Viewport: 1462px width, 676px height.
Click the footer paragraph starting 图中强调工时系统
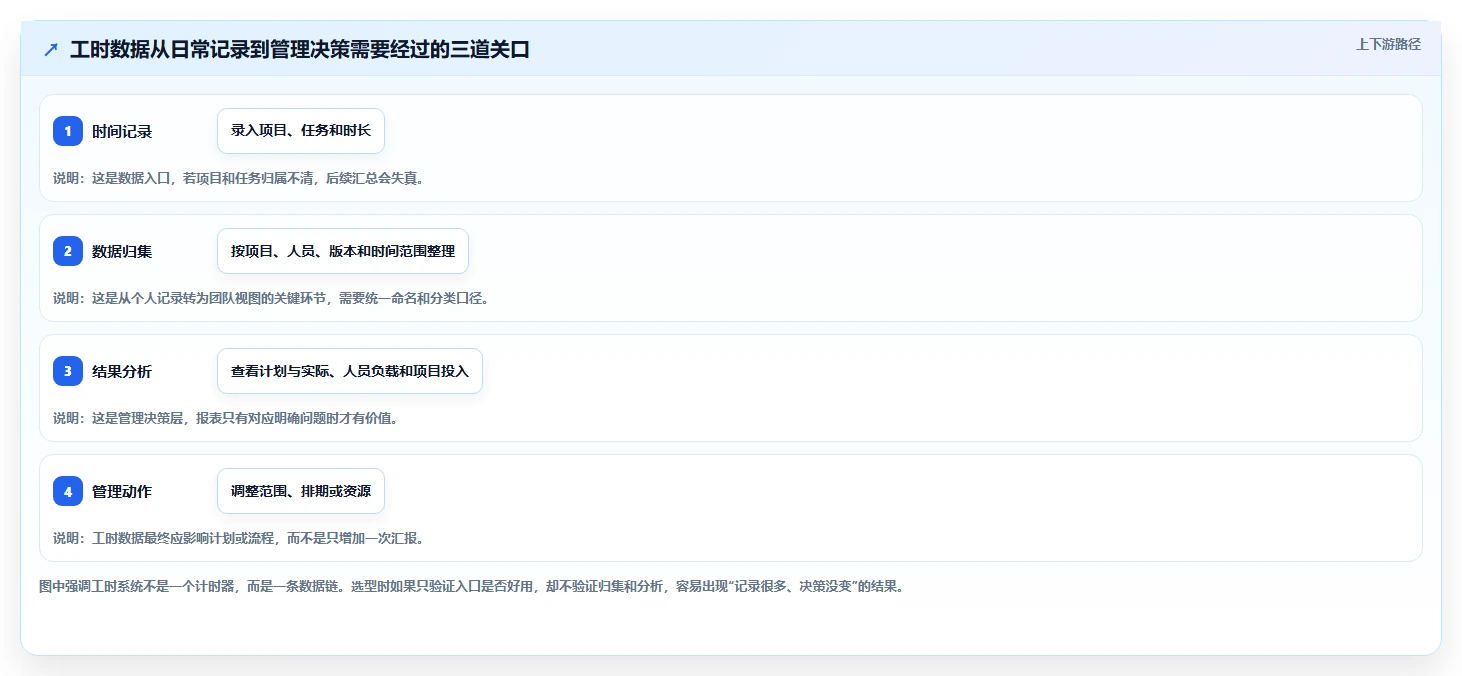[x=471, y=586]
